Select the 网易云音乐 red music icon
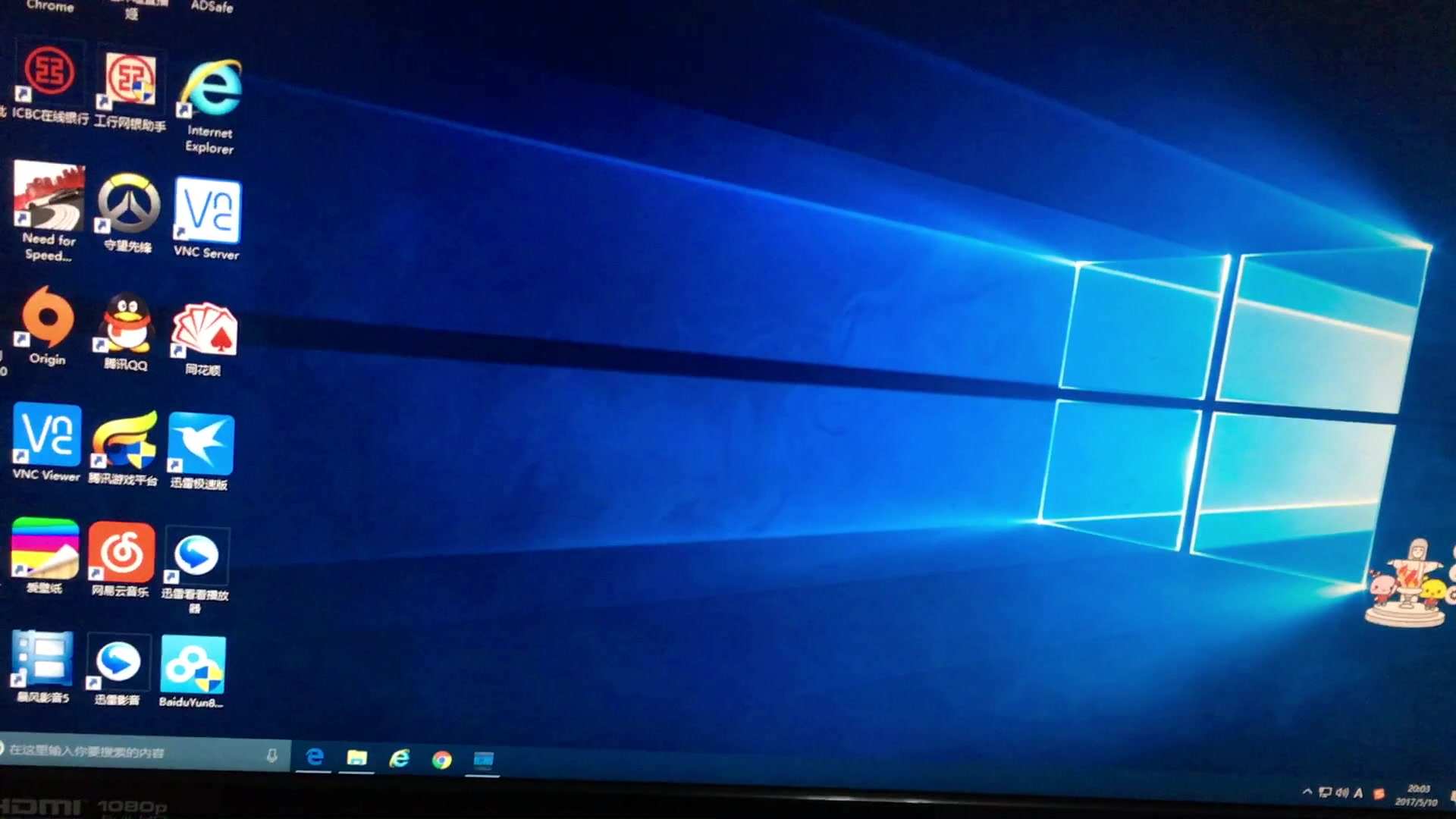The image size is (1456, 819). pos(121,560)
